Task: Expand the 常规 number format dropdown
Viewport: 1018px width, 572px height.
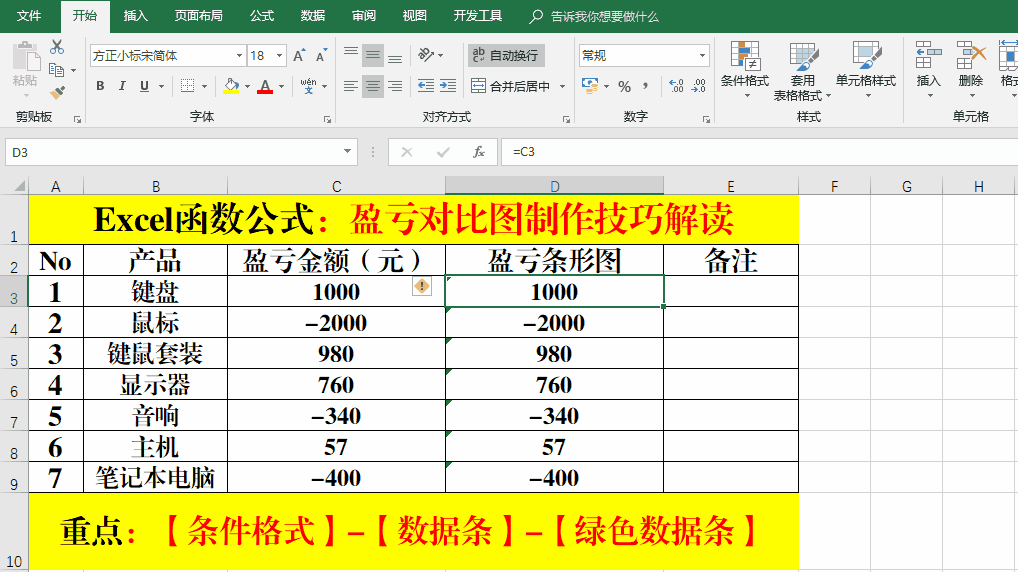Action: point(703,56)
